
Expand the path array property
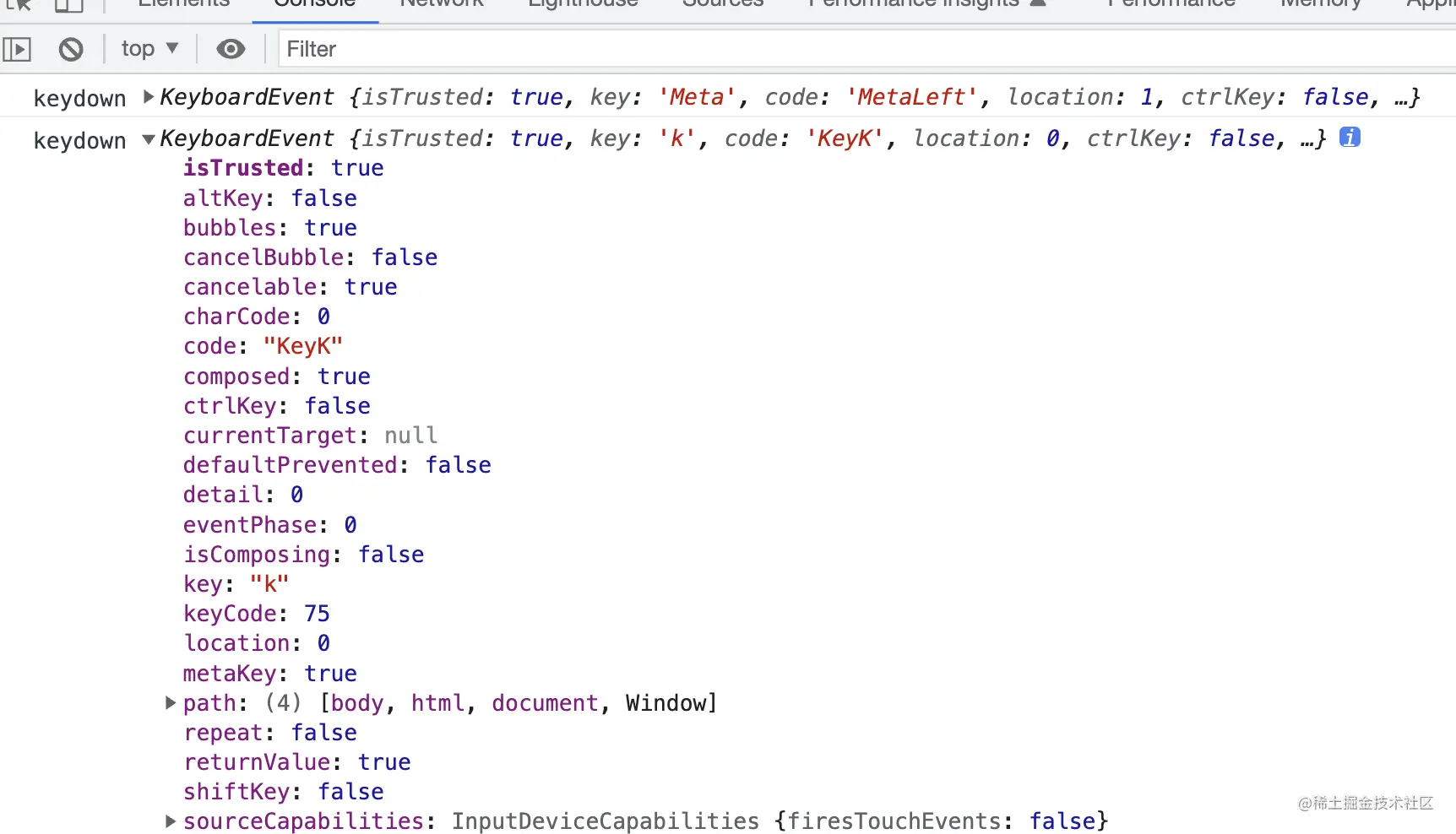[171, 702]
